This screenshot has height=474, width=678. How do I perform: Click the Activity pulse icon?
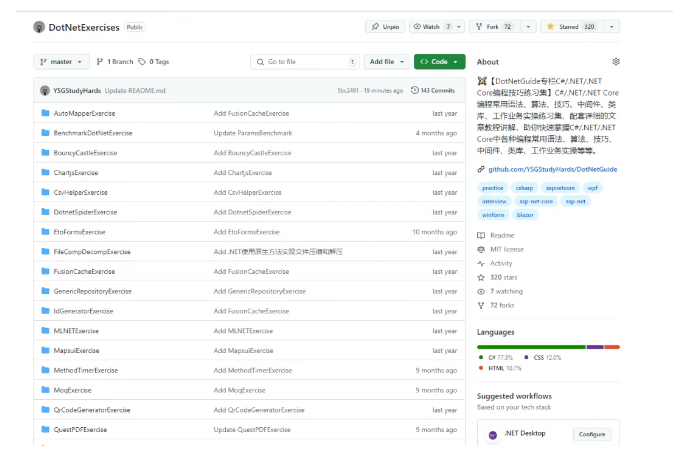click(x=481, y=263)
